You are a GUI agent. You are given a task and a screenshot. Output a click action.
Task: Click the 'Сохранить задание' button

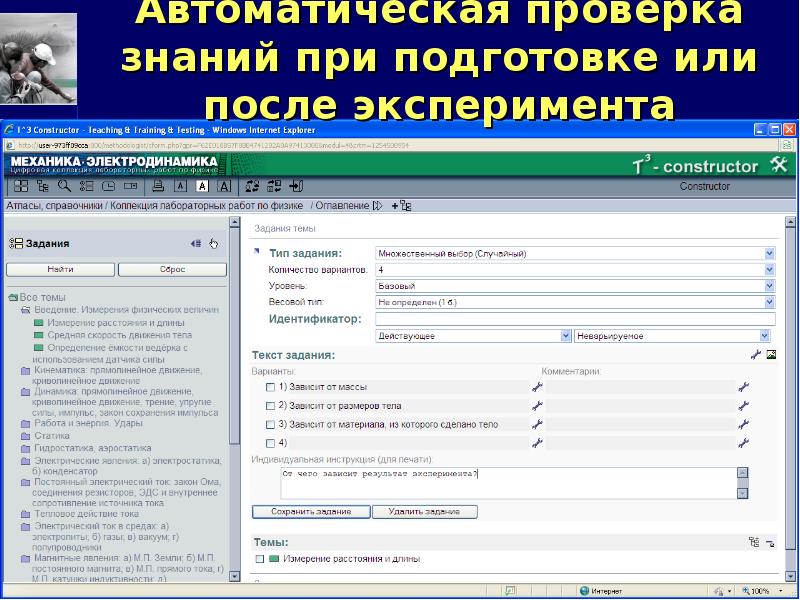(309, 512)
